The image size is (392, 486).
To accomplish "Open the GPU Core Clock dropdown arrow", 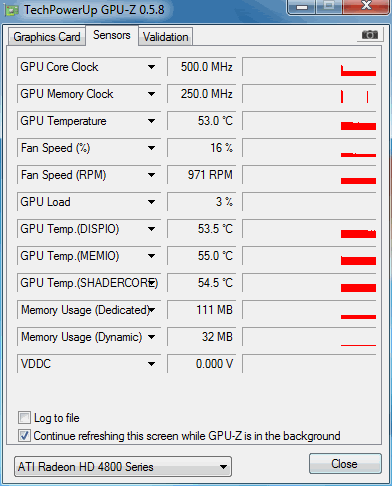I will point(151,67).
